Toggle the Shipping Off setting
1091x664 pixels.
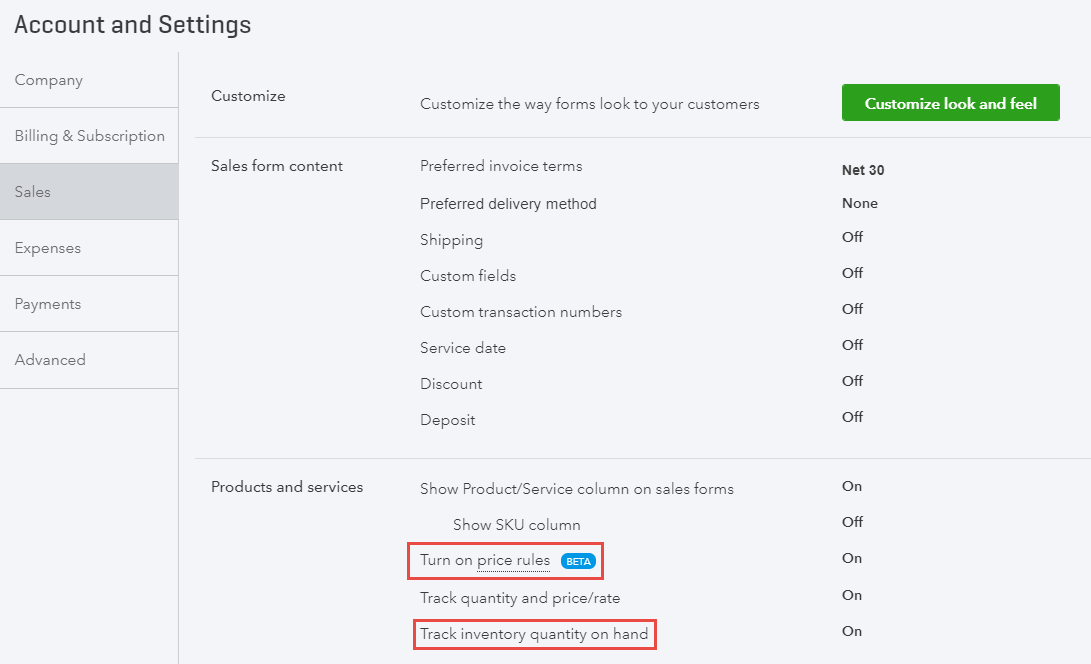click(x=852, y=237)
